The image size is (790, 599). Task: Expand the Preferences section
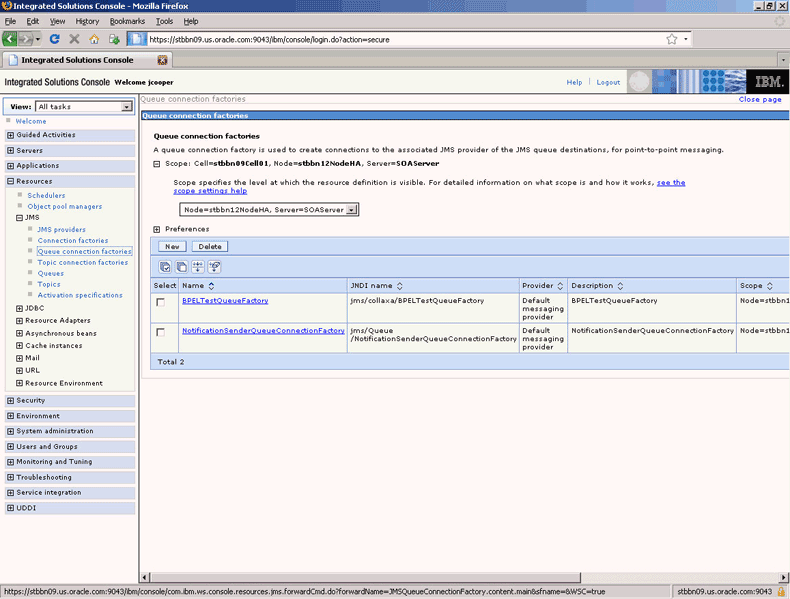pos(157,229)
